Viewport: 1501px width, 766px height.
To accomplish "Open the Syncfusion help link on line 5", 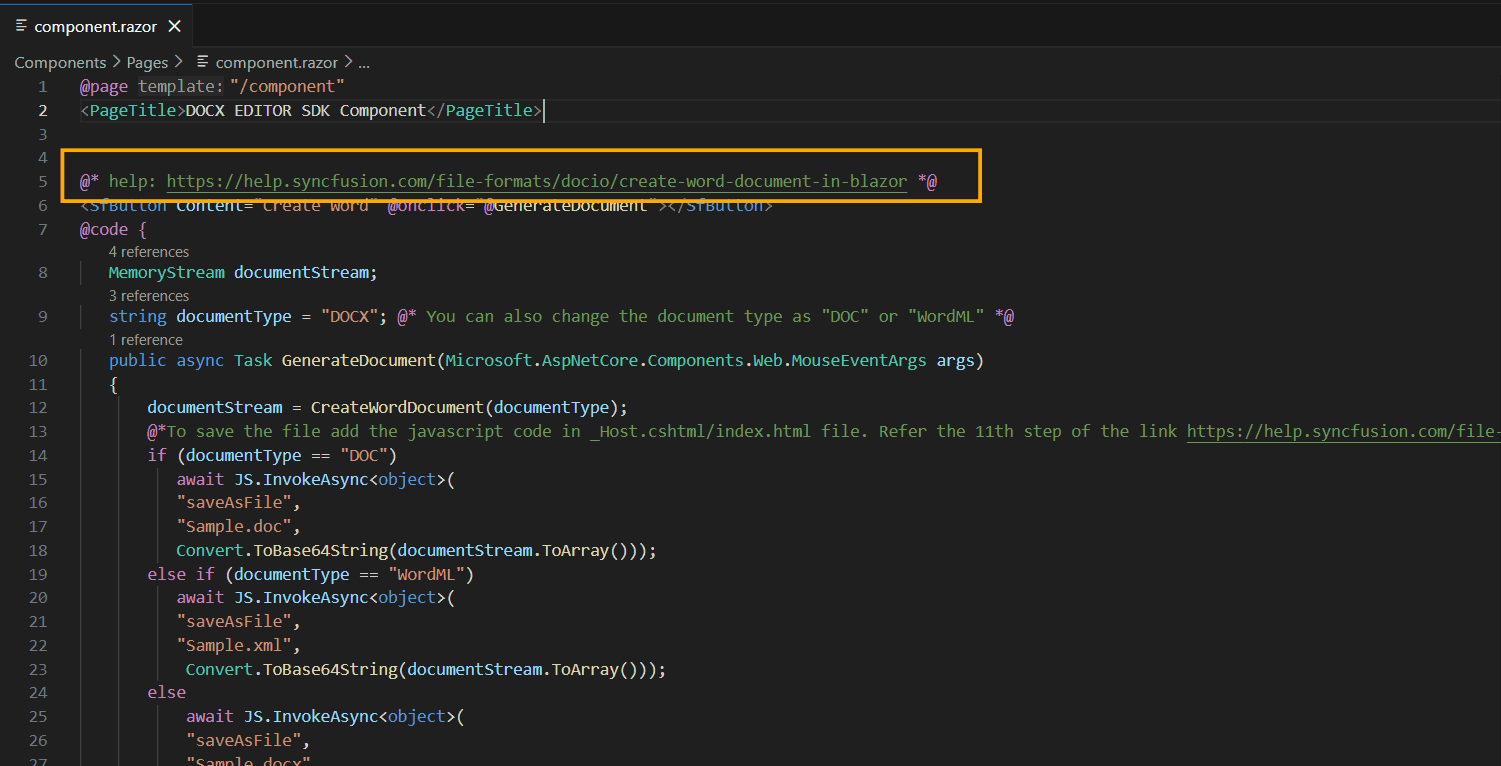I will point(537,182).
